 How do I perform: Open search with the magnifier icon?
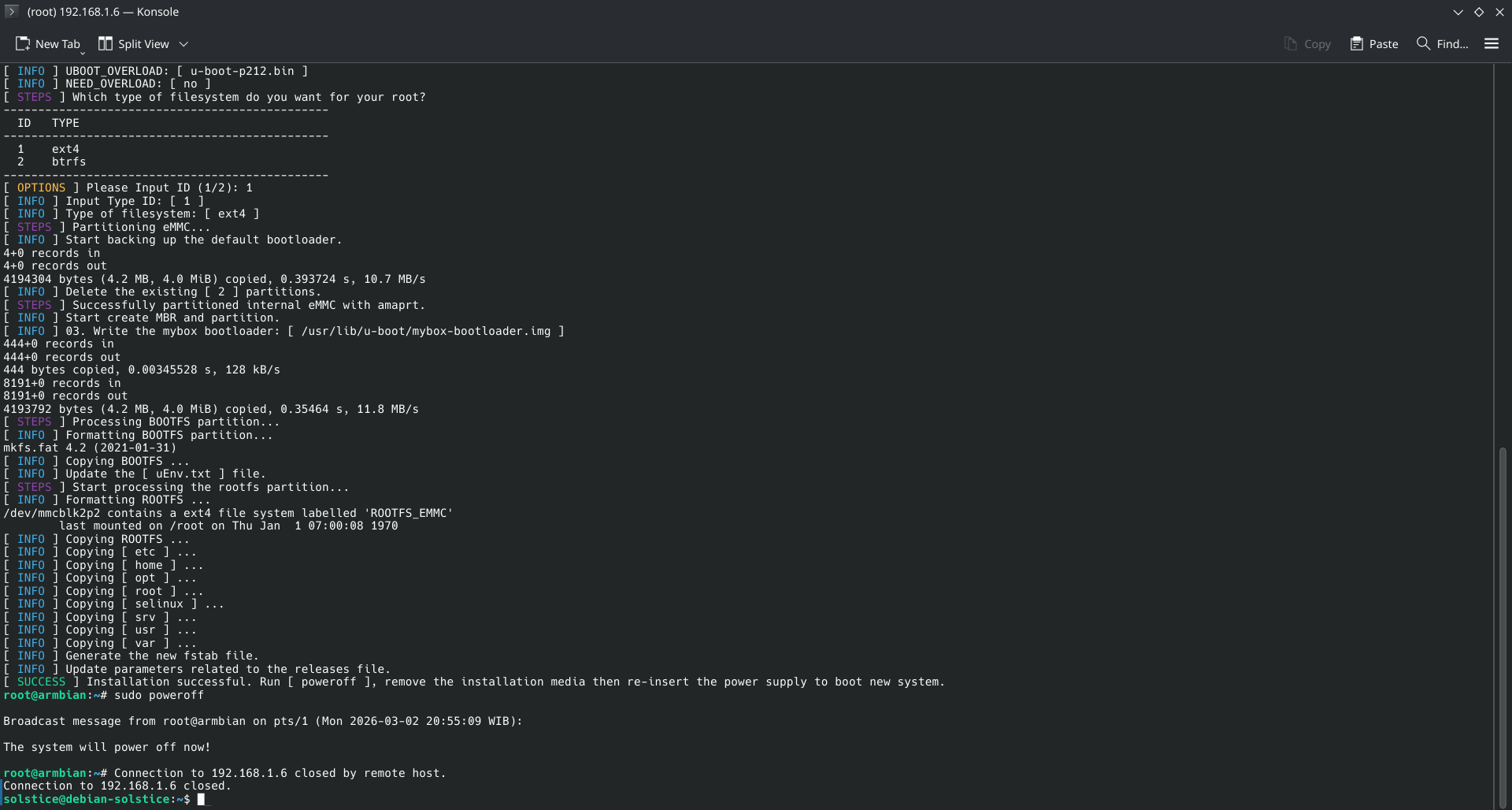tap(1423, 43)
